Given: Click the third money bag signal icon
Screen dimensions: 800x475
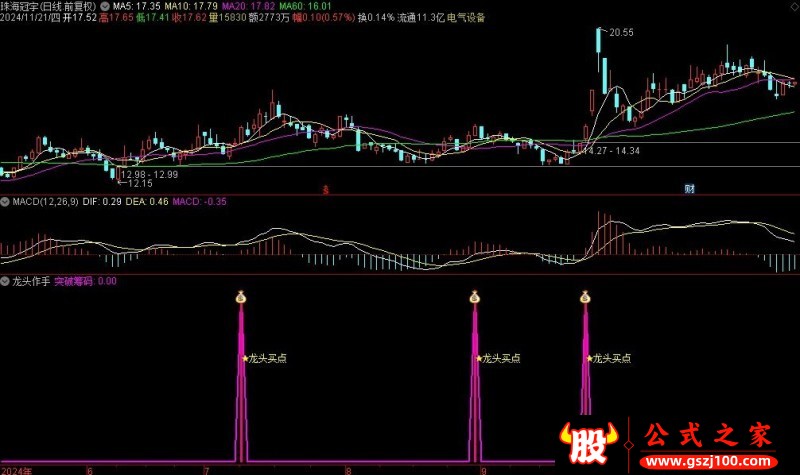Looking at the screenshot, I should [585, 296].
